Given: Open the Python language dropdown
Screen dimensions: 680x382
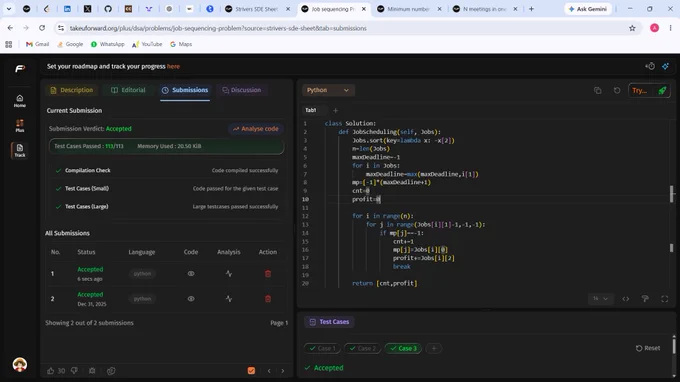Looking at the screenshot, I should [328, 90].
